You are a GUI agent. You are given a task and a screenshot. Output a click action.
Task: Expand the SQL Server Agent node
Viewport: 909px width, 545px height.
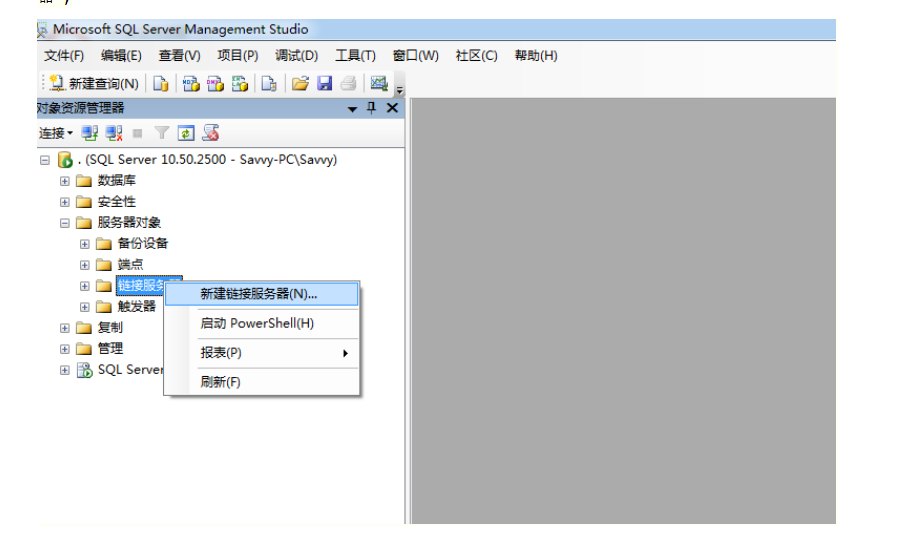click(x=64, y=370)
